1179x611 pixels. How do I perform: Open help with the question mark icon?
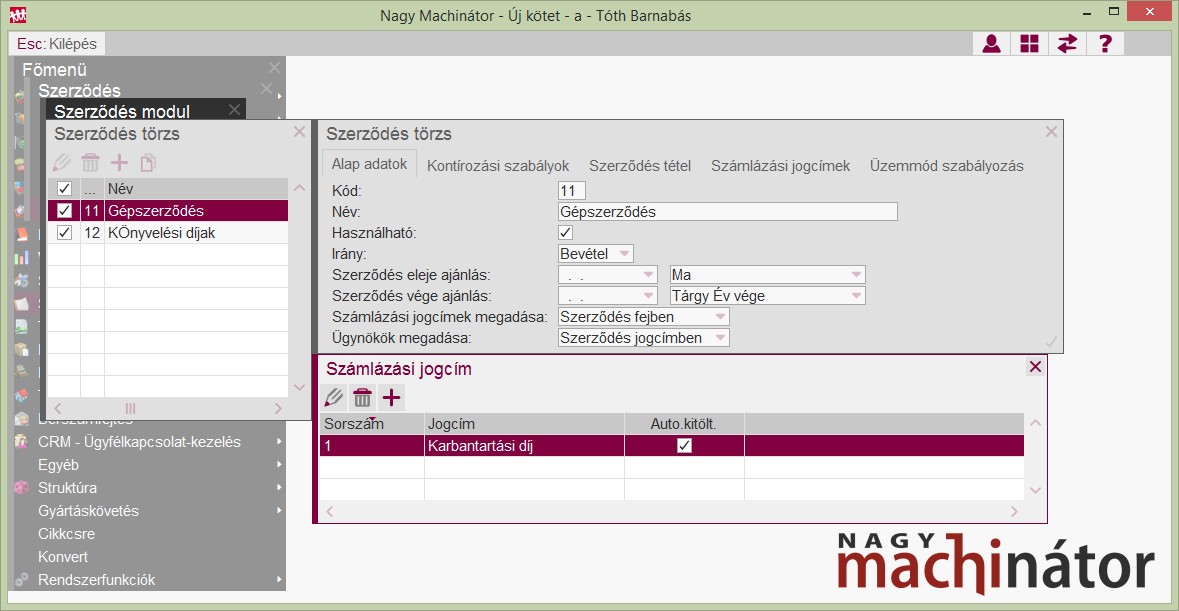[x=1105, y=44]
